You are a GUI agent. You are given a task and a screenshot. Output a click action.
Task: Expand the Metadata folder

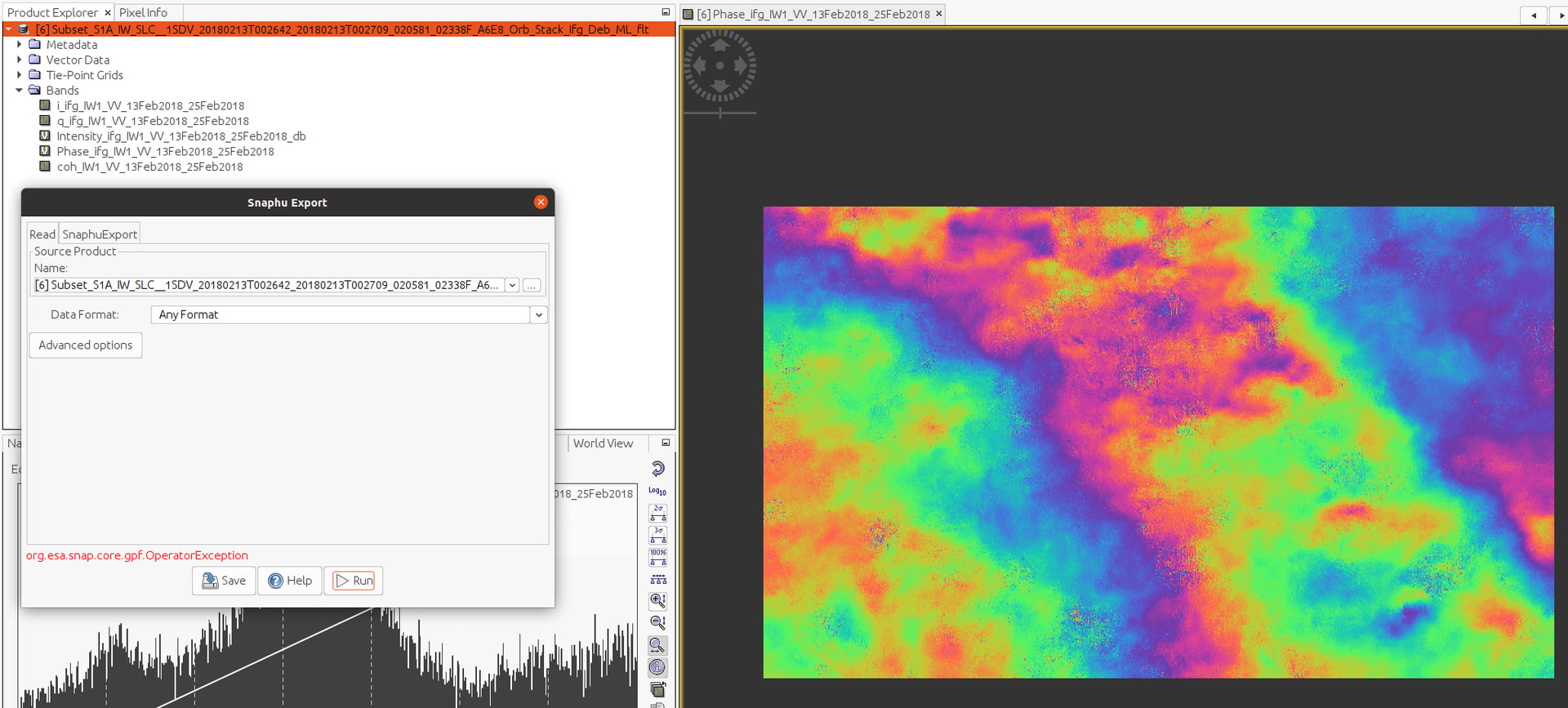pyautogui.click(x=20, y=45)
